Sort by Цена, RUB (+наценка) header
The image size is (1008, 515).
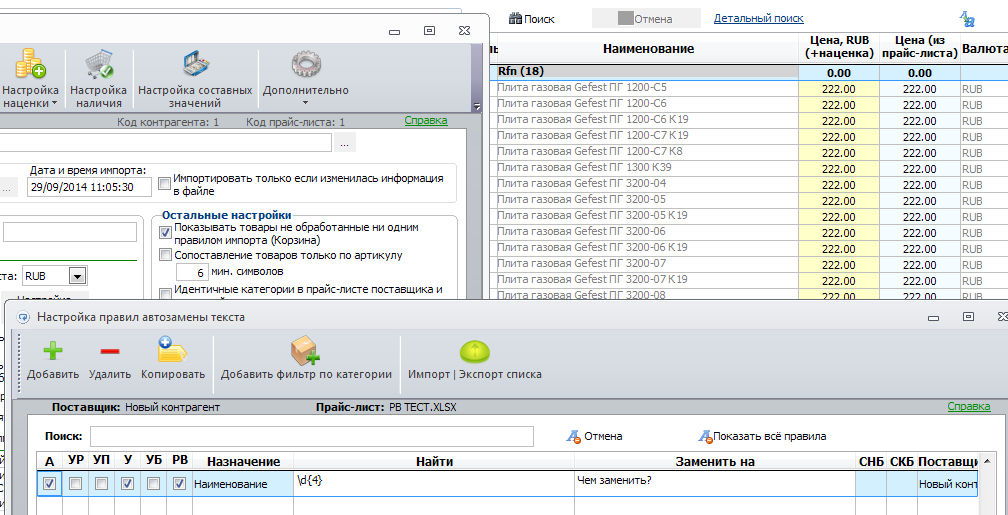point(839,49)
